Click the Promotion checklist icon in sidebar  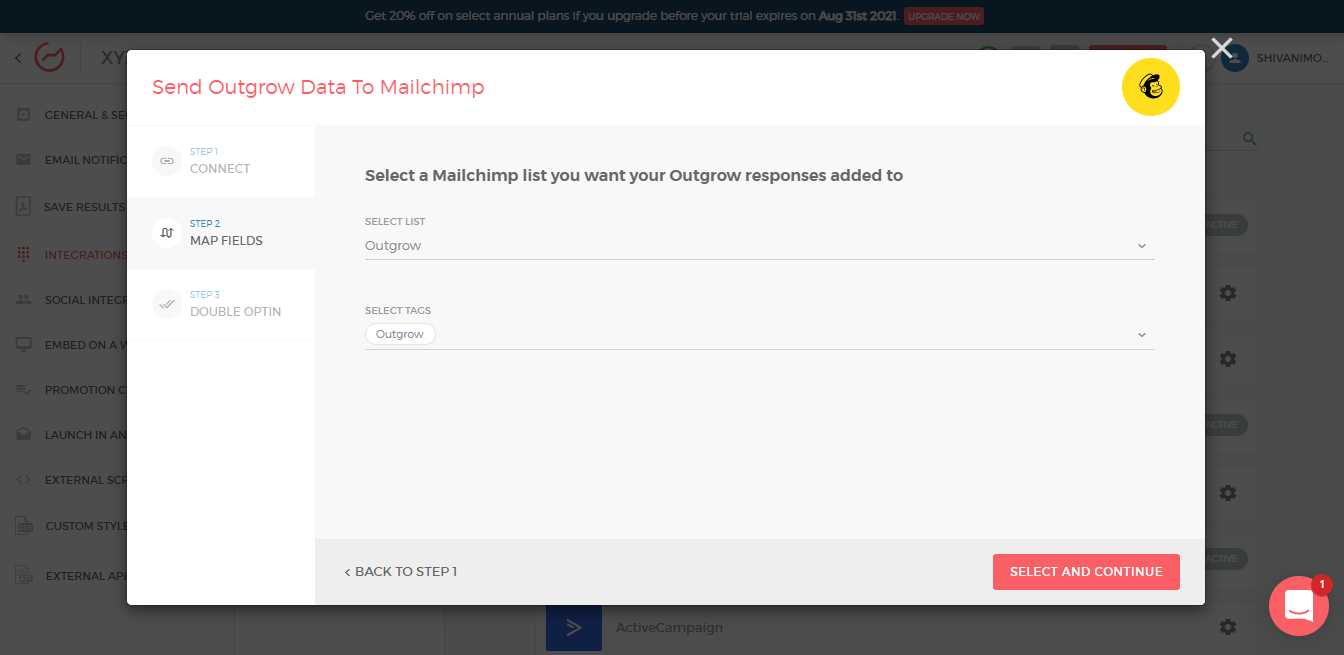coord(24,390)
